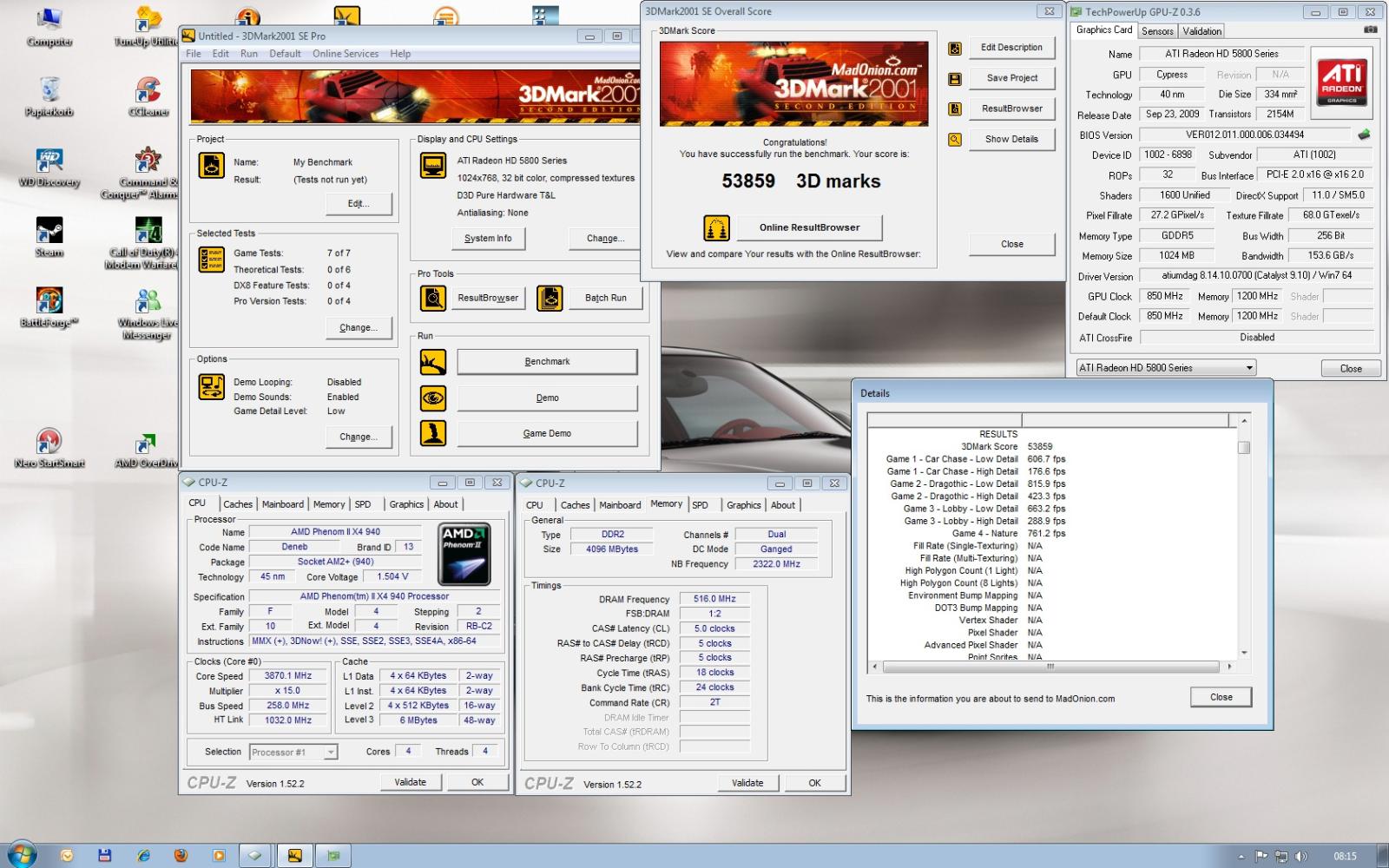Click the Details list scroll right arrow
The image size is (1389, 868).
point(1229,667)
